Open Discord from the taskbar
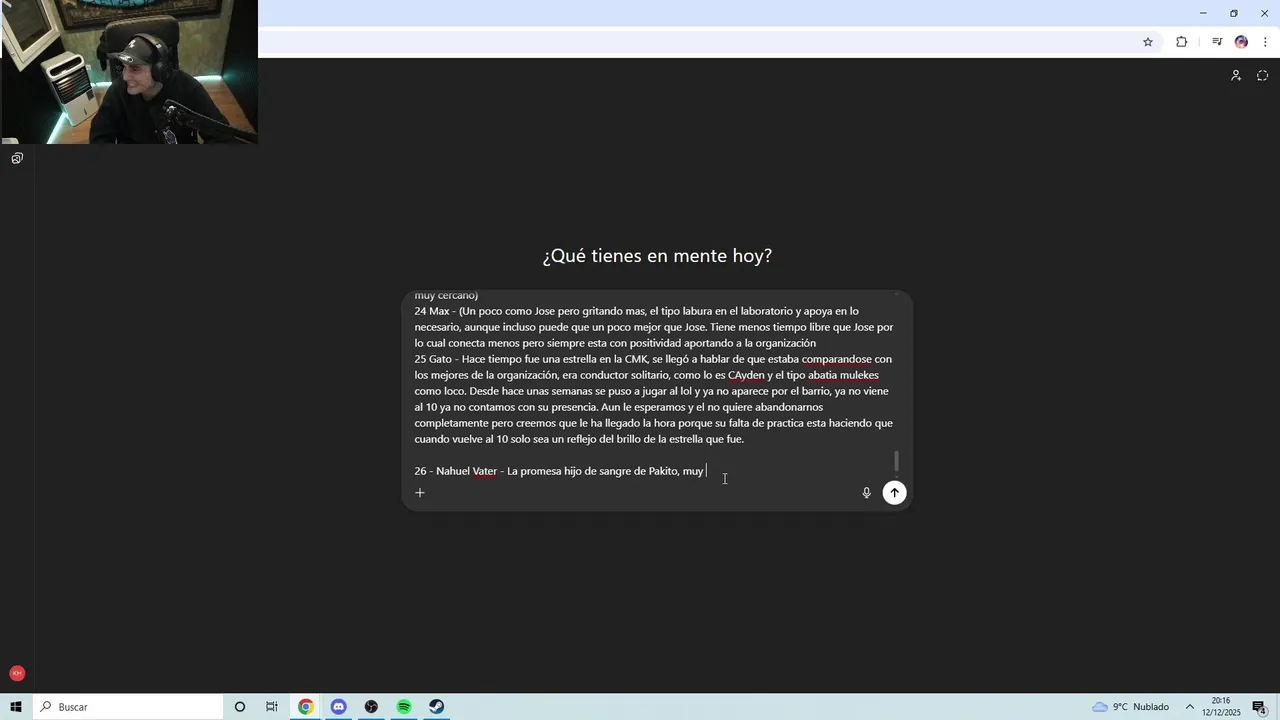The width and height of the screenshot is (1280, 720). pyautogui.click(x=339, y=707)
